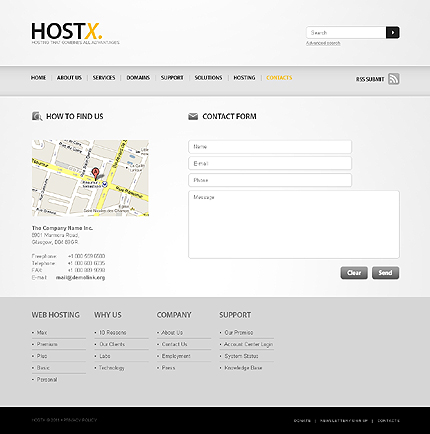Click the mail@demolink.org email link

pos(80,277)
